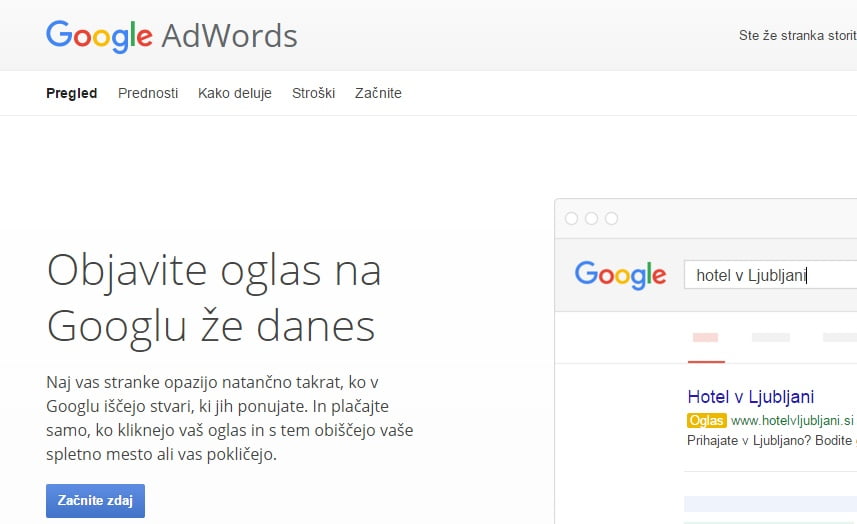Select Začnite in the navigation bar
857x524 pixels.
point(378,93)
